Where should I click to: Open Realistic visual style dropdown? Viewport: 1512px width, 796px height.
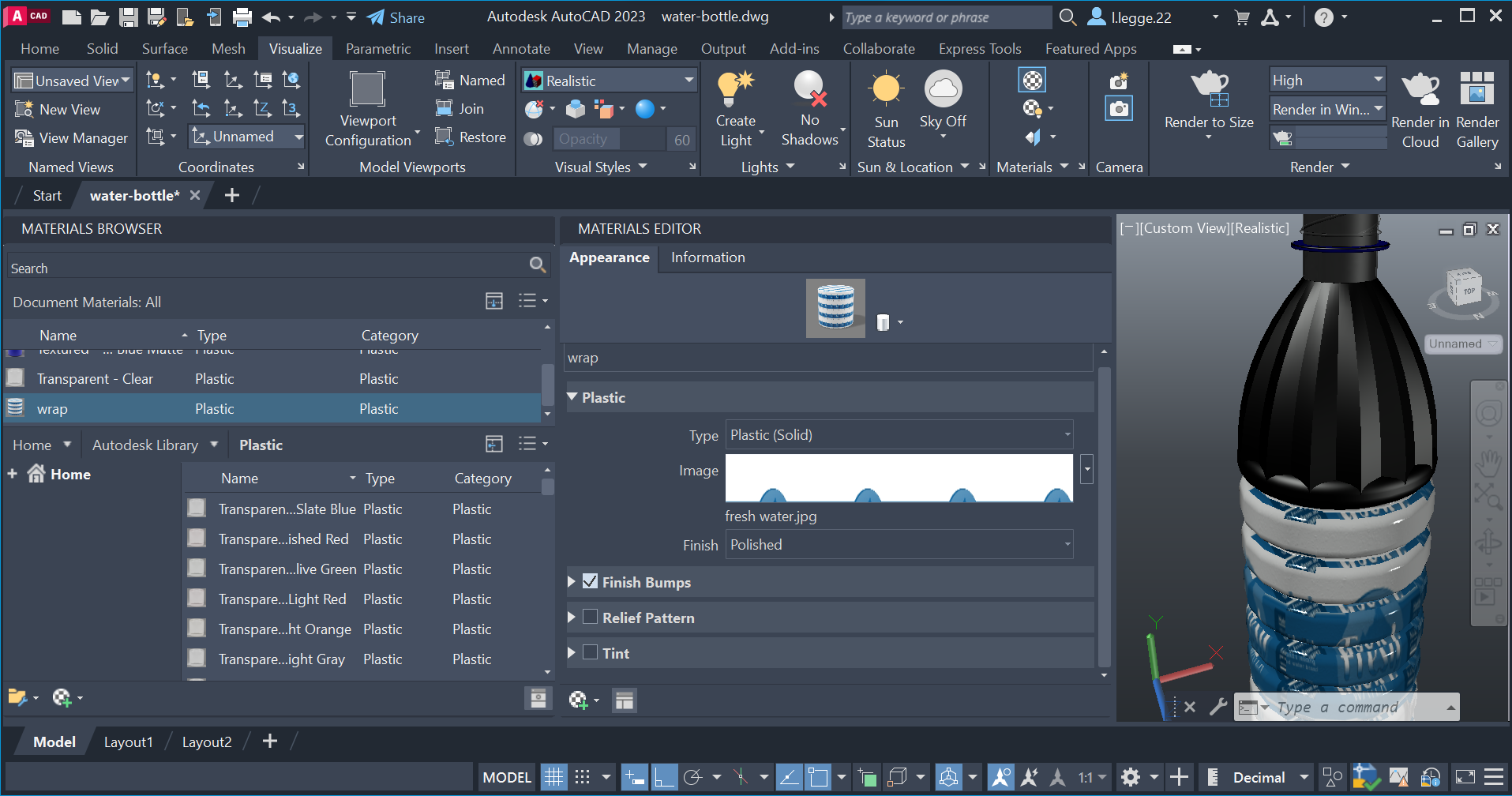coord(609,81)
